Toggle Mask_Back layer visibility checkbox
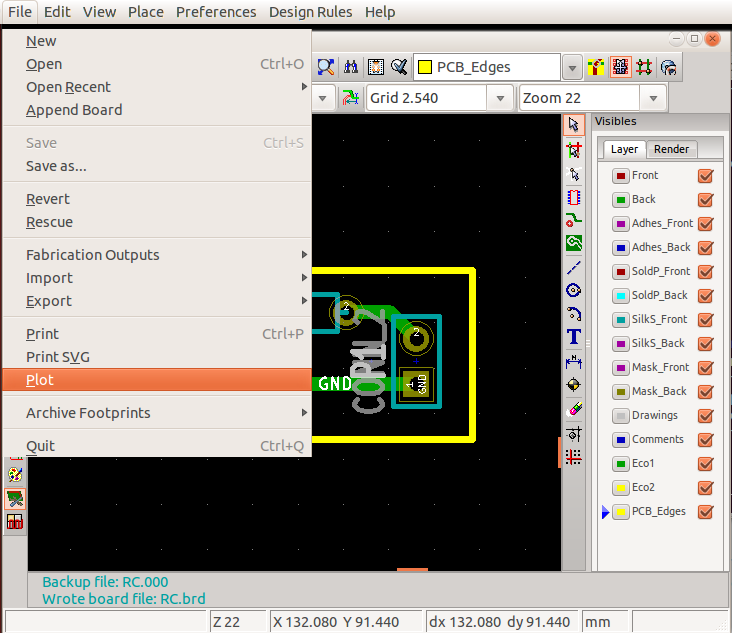732x633 pixels. pyautogui.click(x=705, y=392)
